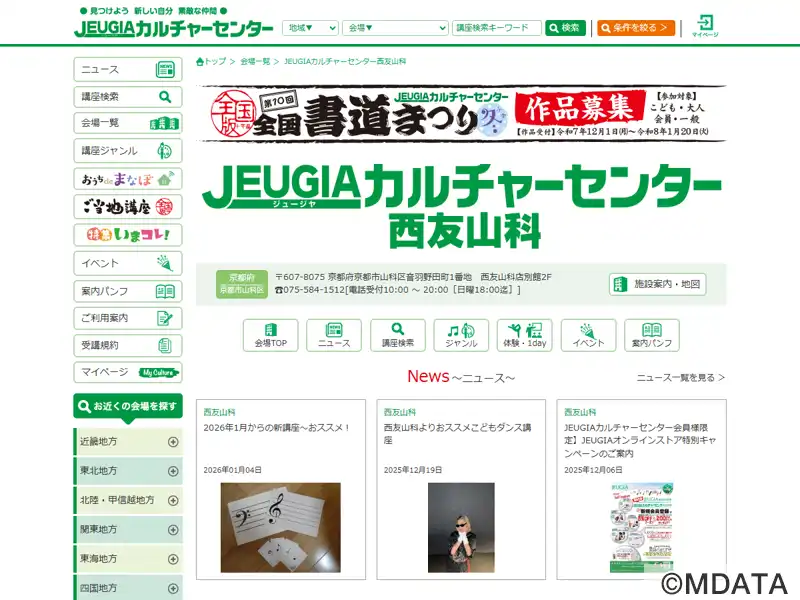Open マイページ My Culture in sidebar
The image size is (800, 600).
[128, 372]
